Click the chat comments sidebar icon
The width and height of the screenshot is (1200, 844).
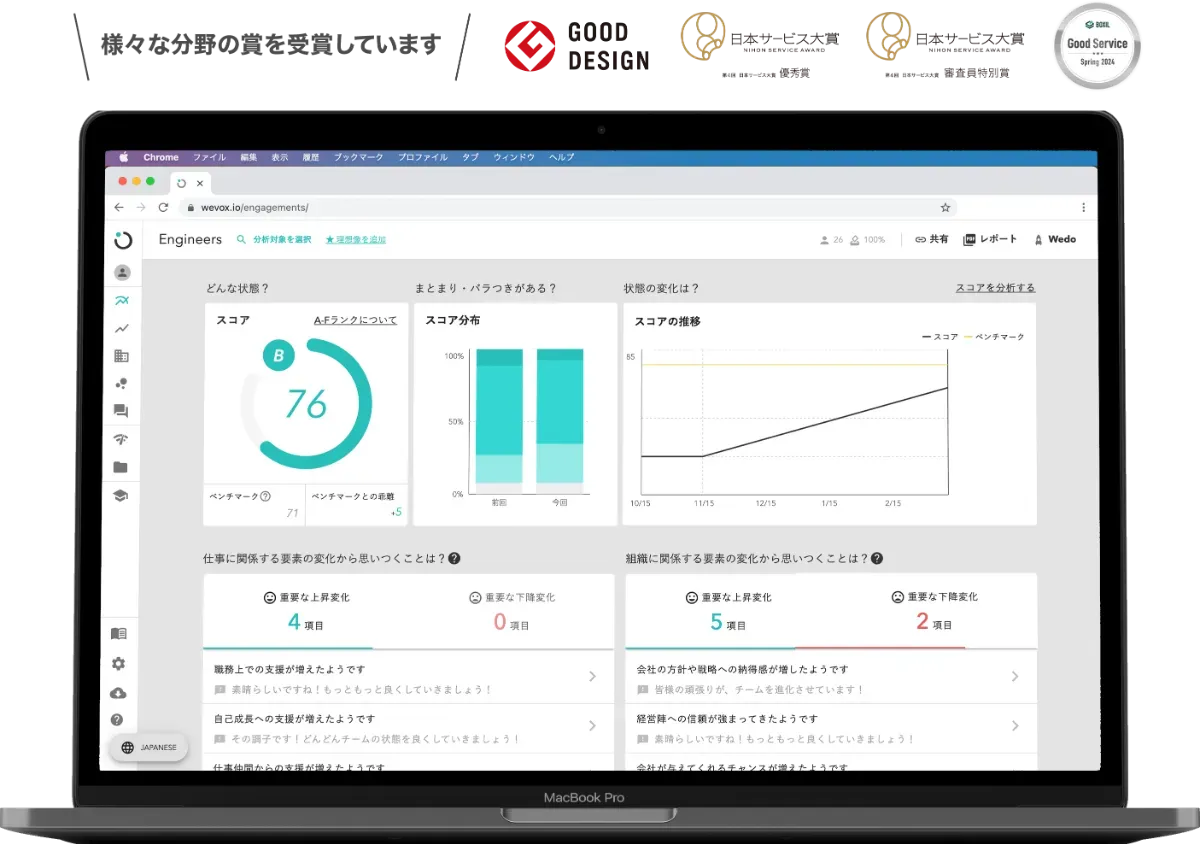tap(122, 411)
